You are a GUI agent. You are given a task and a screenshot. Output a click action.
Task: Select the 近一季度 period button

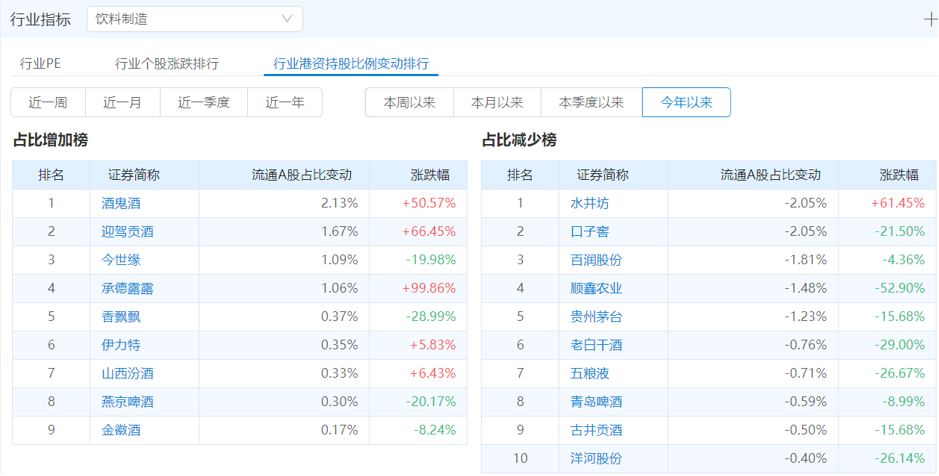point(204,102)
